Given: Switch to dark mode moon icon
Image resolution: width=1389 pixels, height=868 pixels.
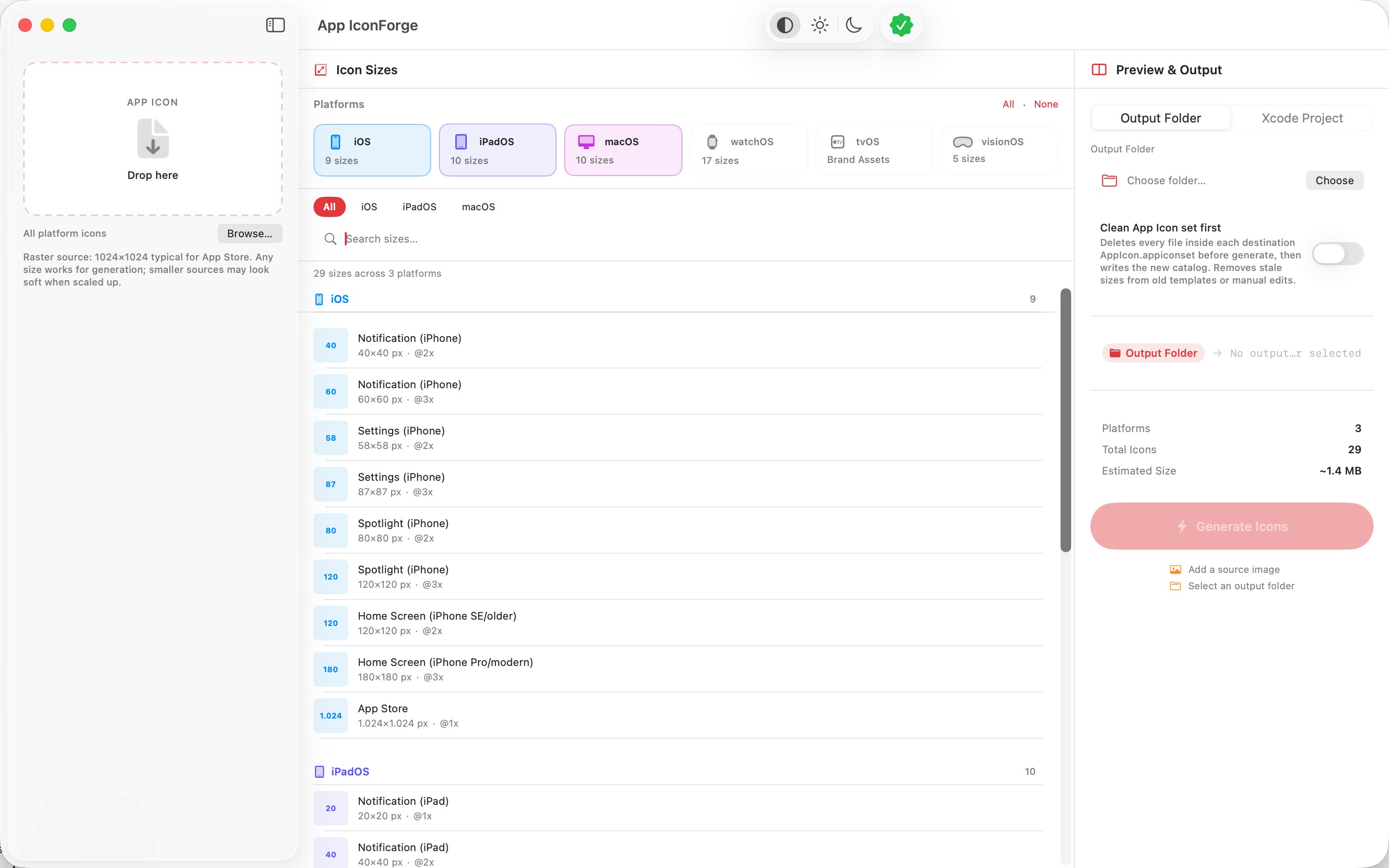Looking at the screenshot, I should coord(854,25).
